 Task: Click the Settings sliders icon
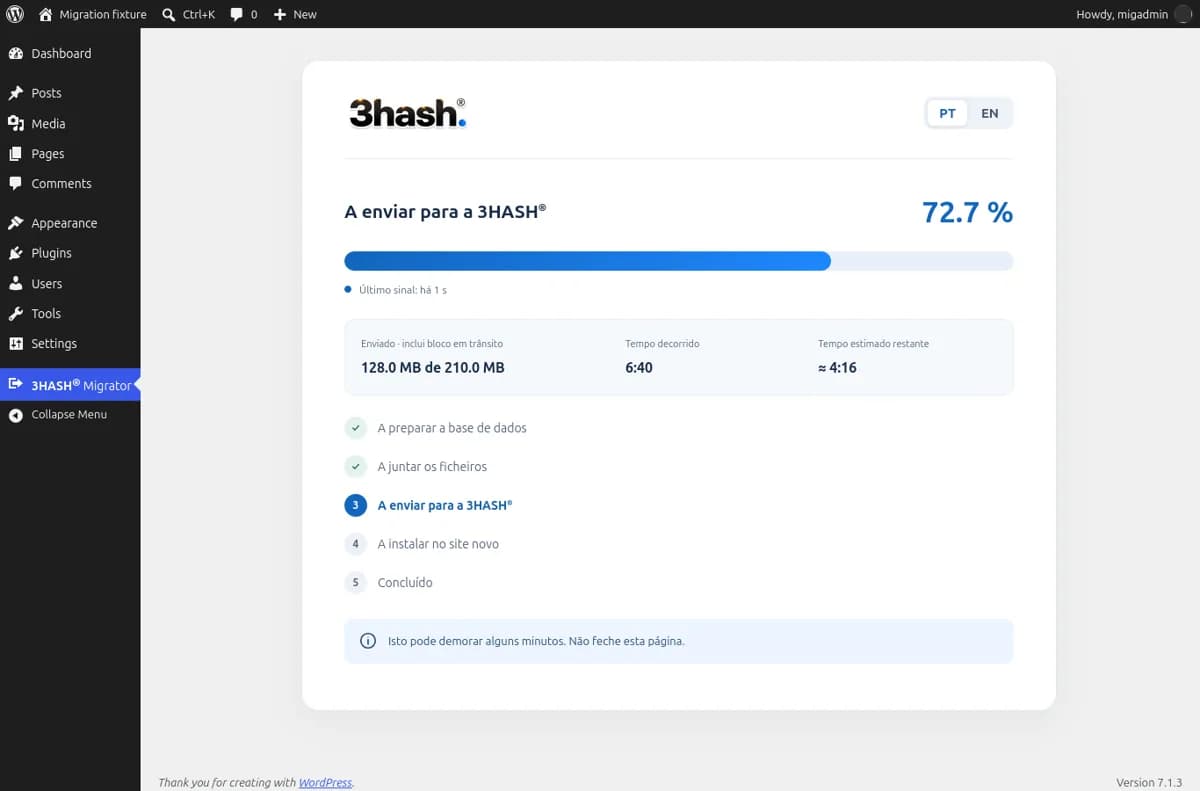pyautogui.click(x=16, y=343)
